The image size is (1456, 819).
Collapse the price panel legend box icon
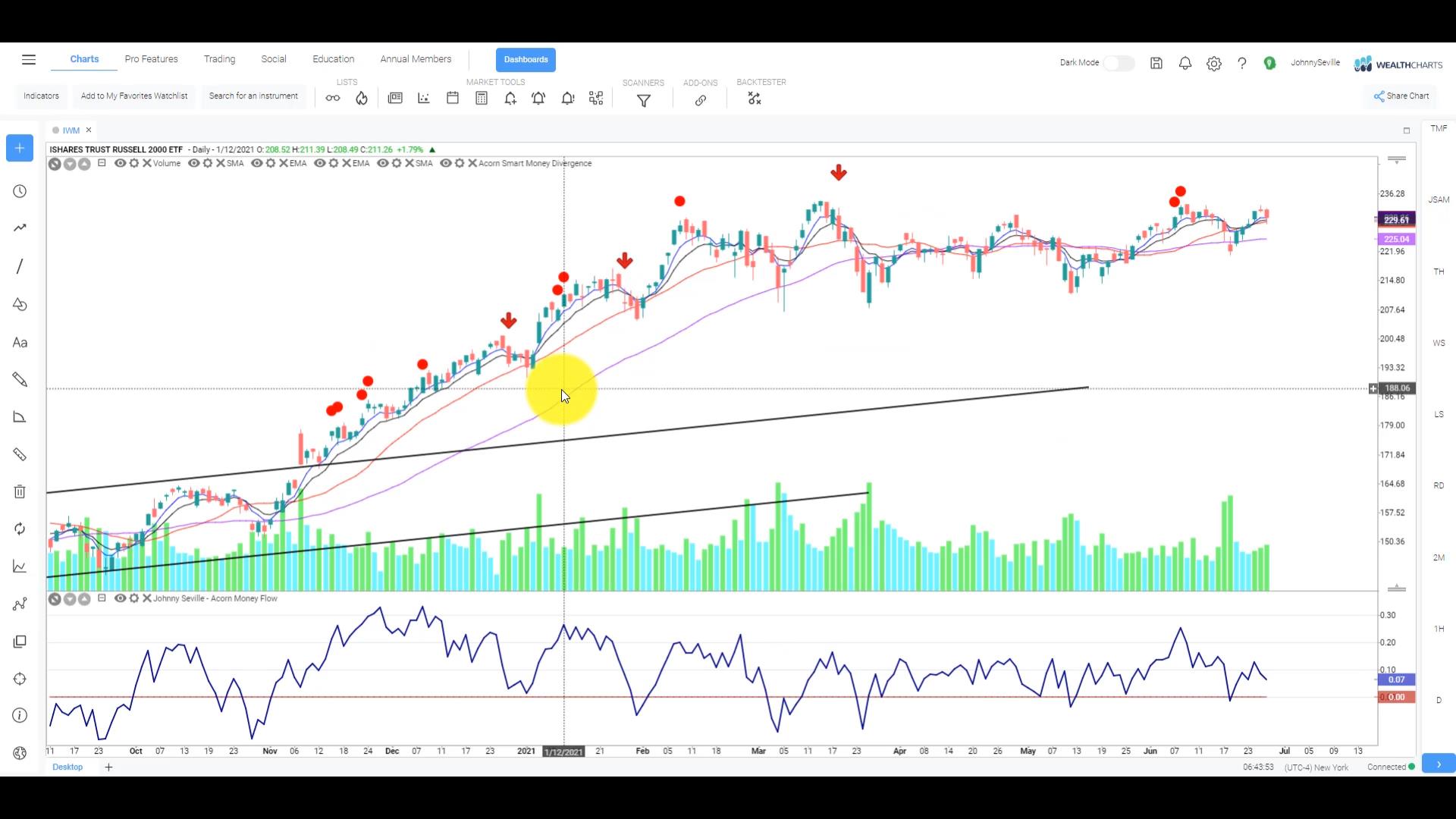pyautogui.click(x=102, y=163)
